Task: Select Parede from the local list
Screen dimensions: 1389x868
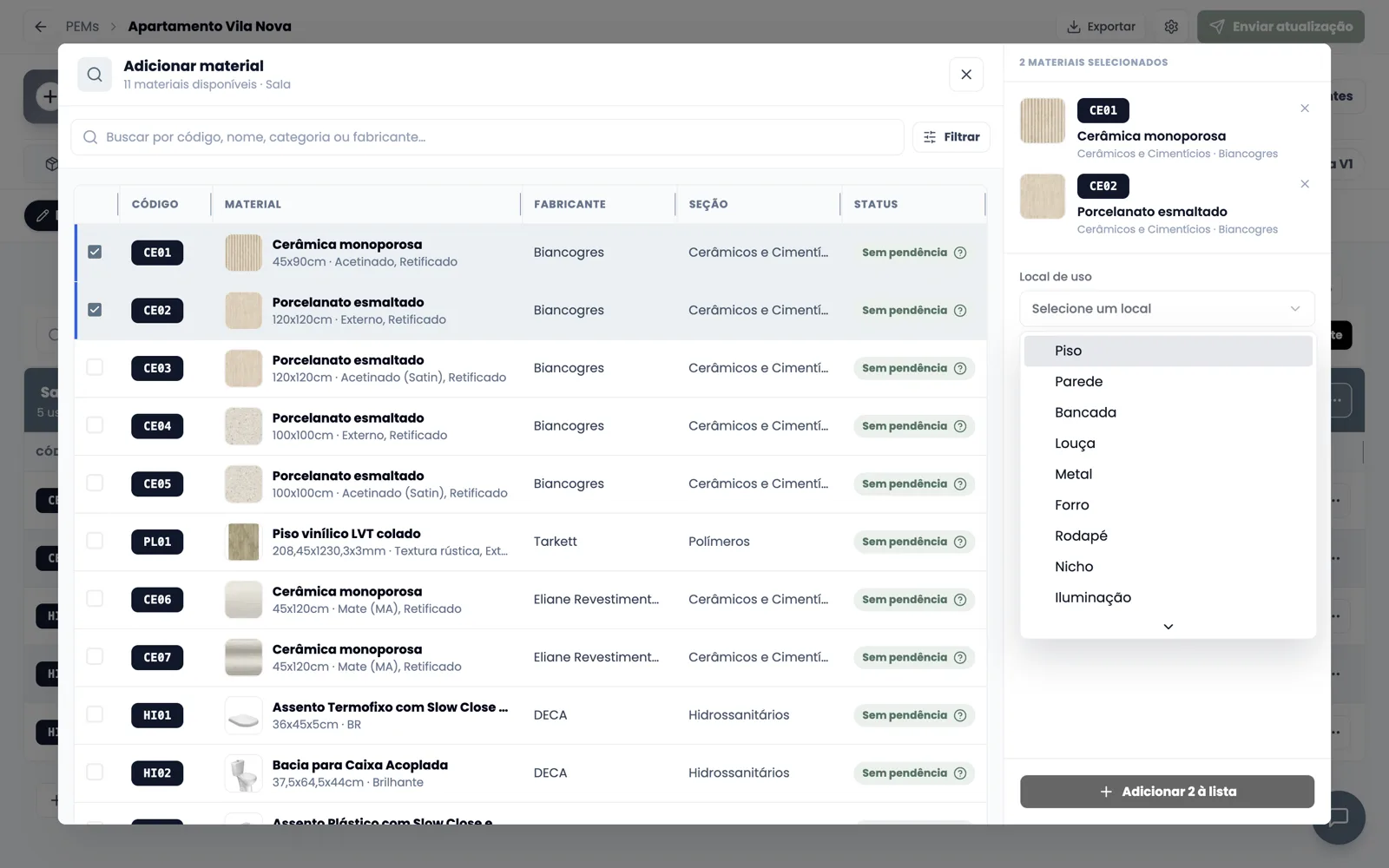Action: [x=1168, y=382]
